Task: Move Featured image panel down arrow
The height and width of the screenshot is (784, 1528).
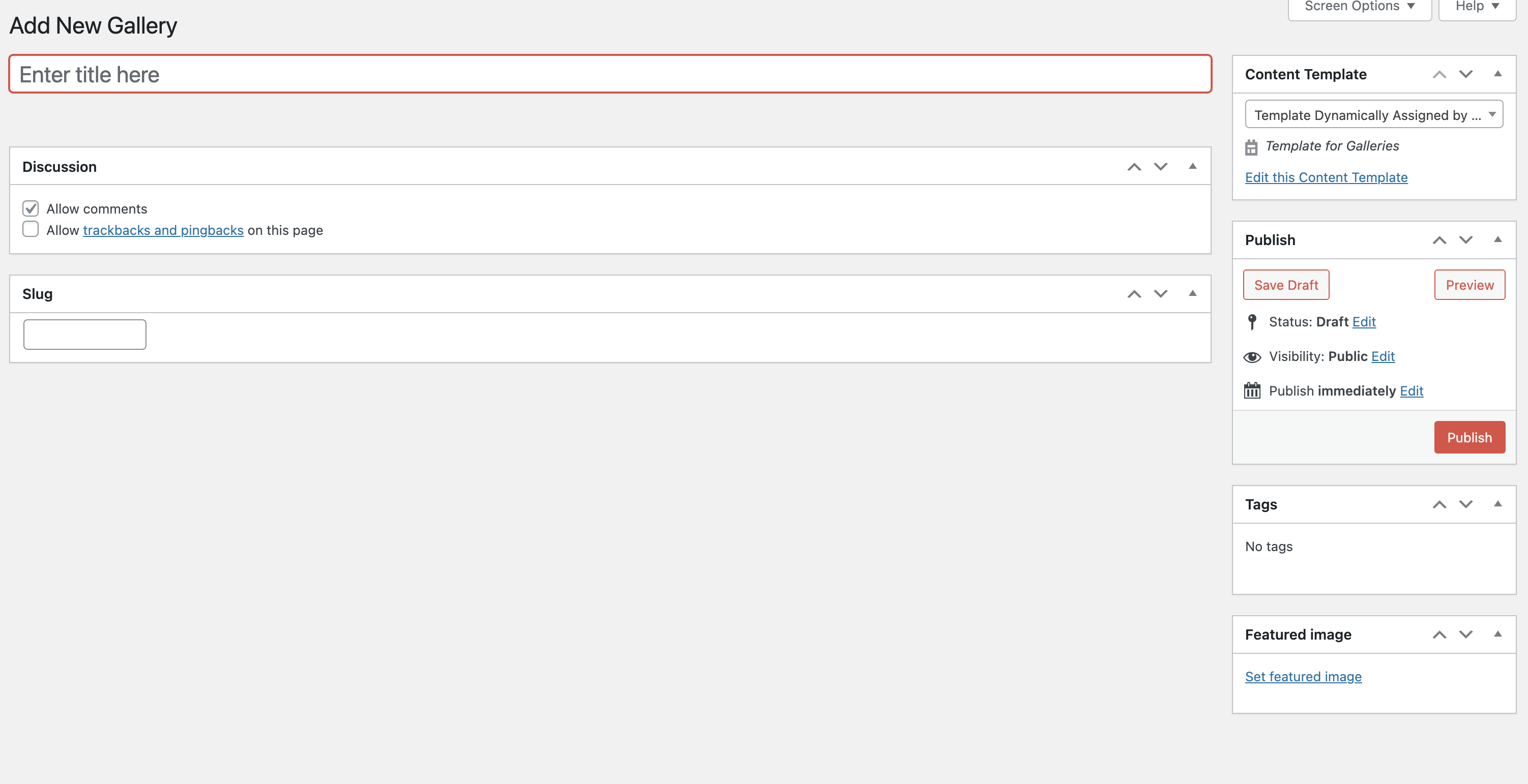Action: 1466,635
